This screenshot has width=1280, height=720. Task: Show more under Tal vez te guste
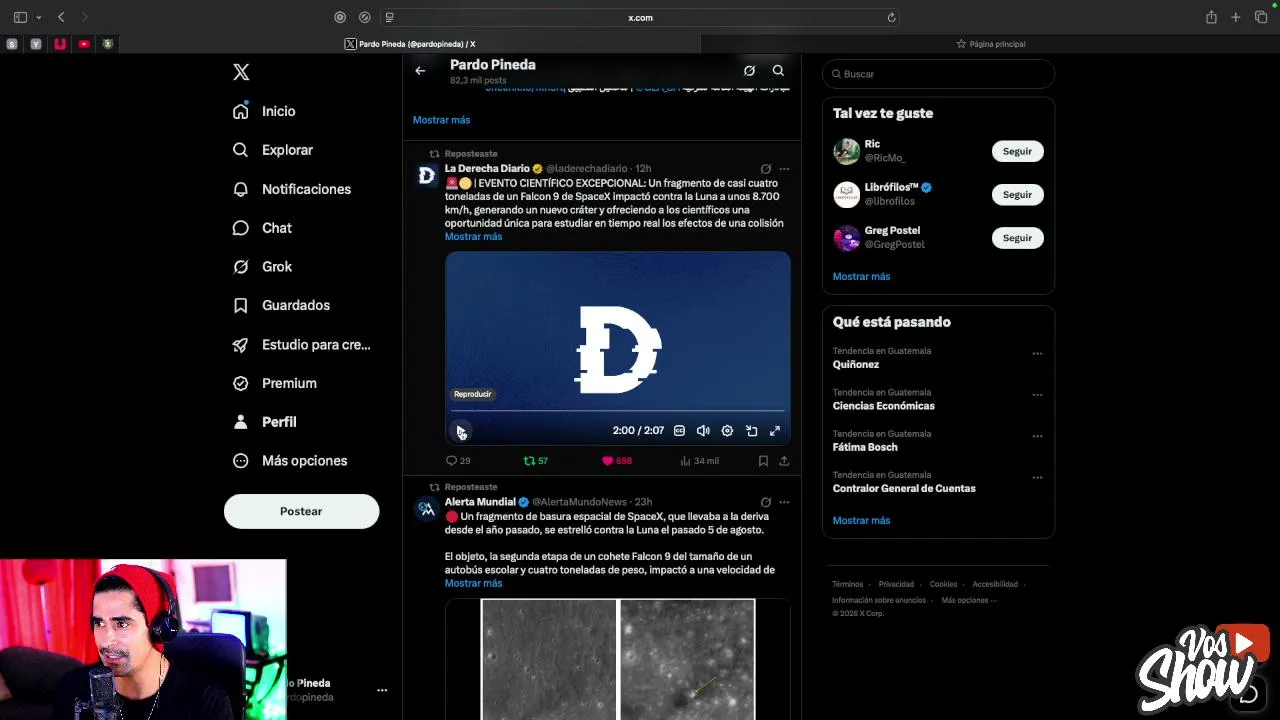click(861, 277)
